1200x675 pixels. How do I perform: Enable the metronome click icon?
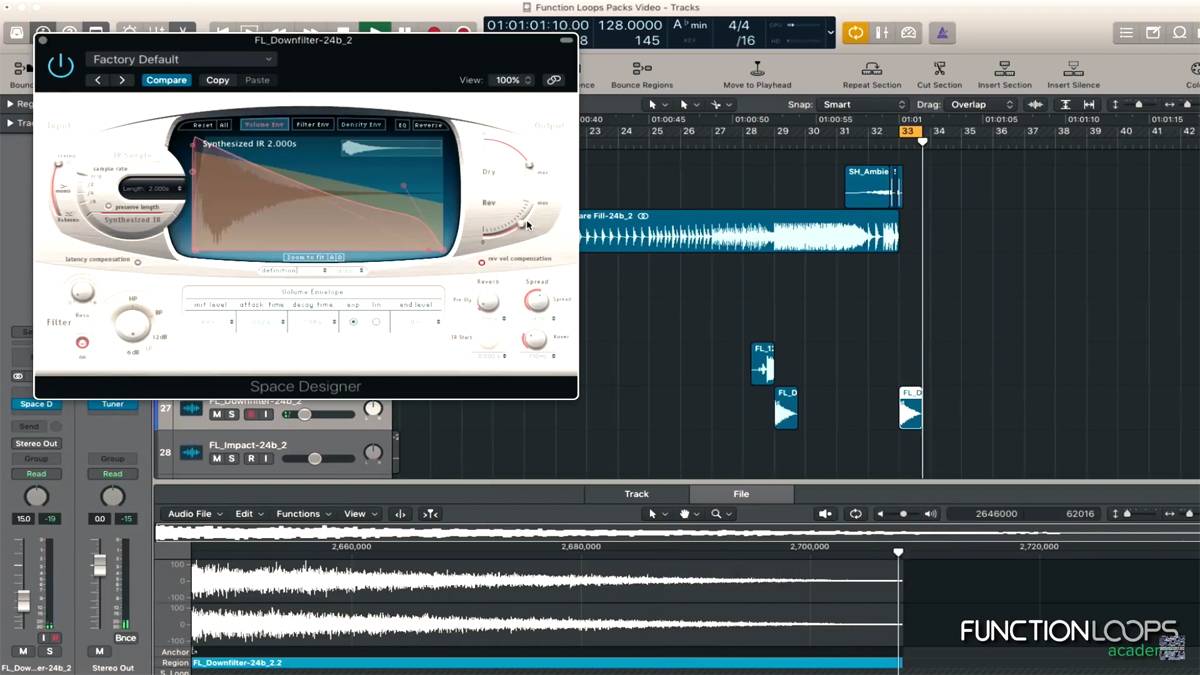941,33
